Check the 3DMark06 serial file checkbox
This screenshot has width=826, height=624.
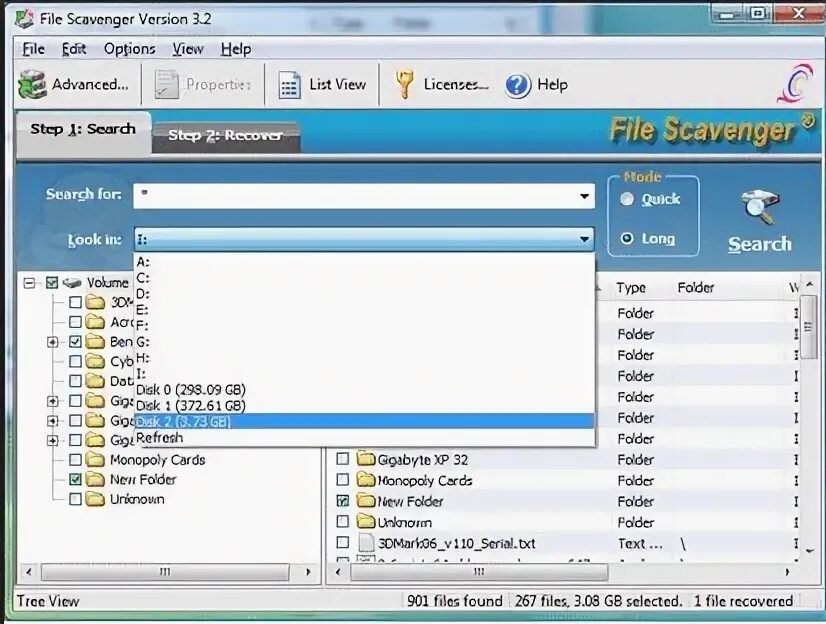pos(342,542)
